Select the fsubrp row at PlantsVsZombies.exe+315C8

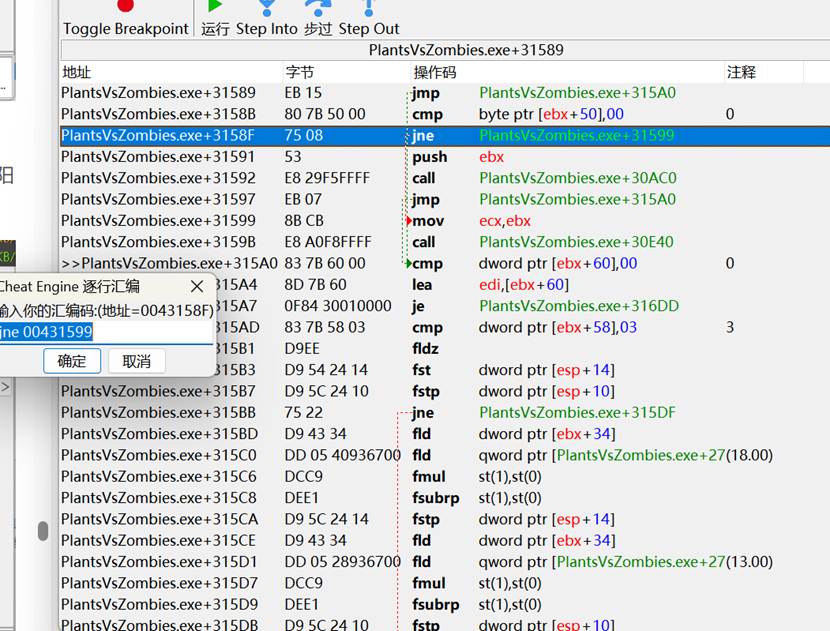coord(445,498)
